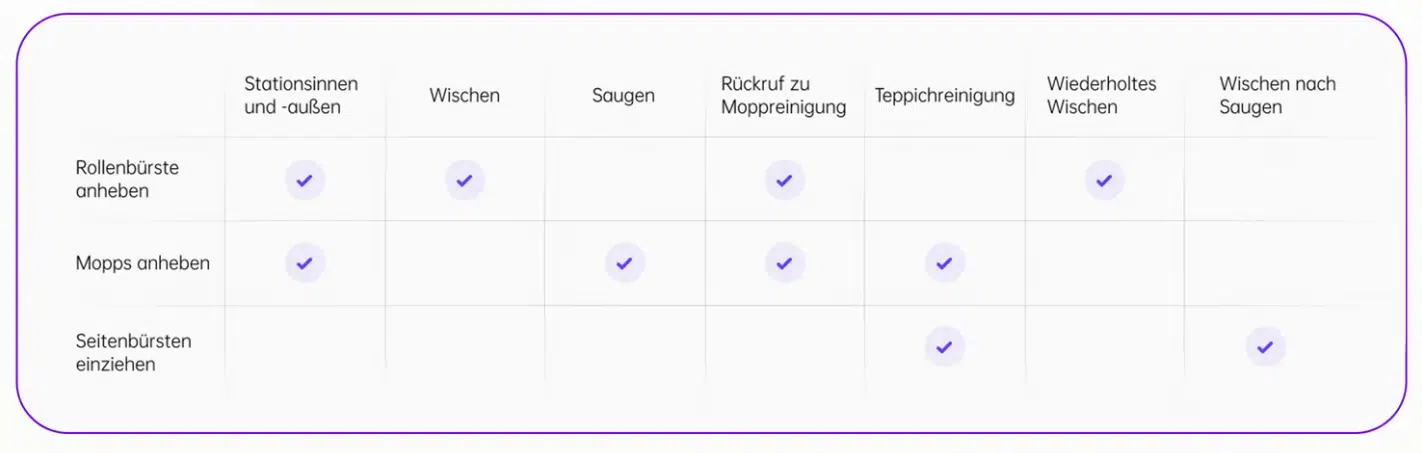Click the Stationsinnen und -außen column header
The height and width of the screenshot is (453, 1422).
(x=301, y=95)
